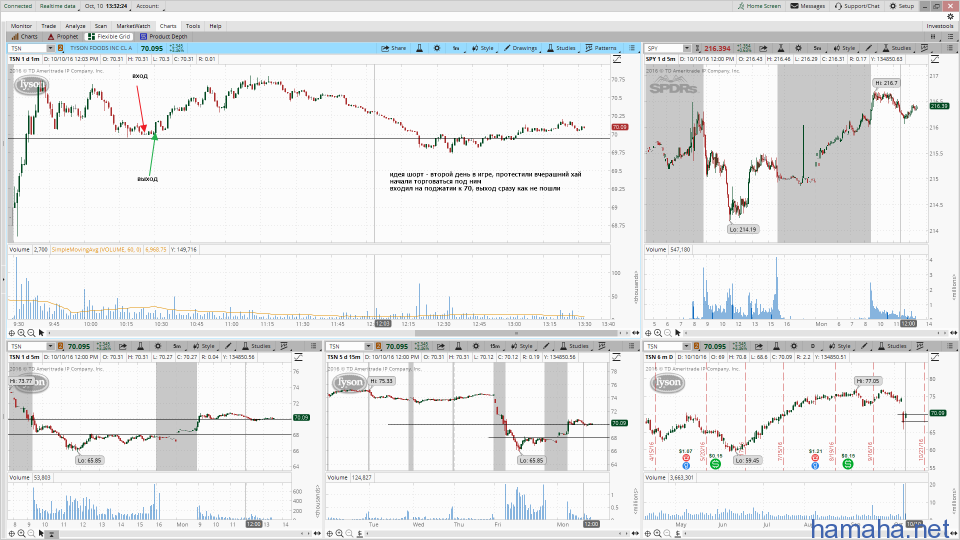Open settings gear on the TSN 15m chart
960x540 pixels.
pyautogui.click(x=476, y=346)
